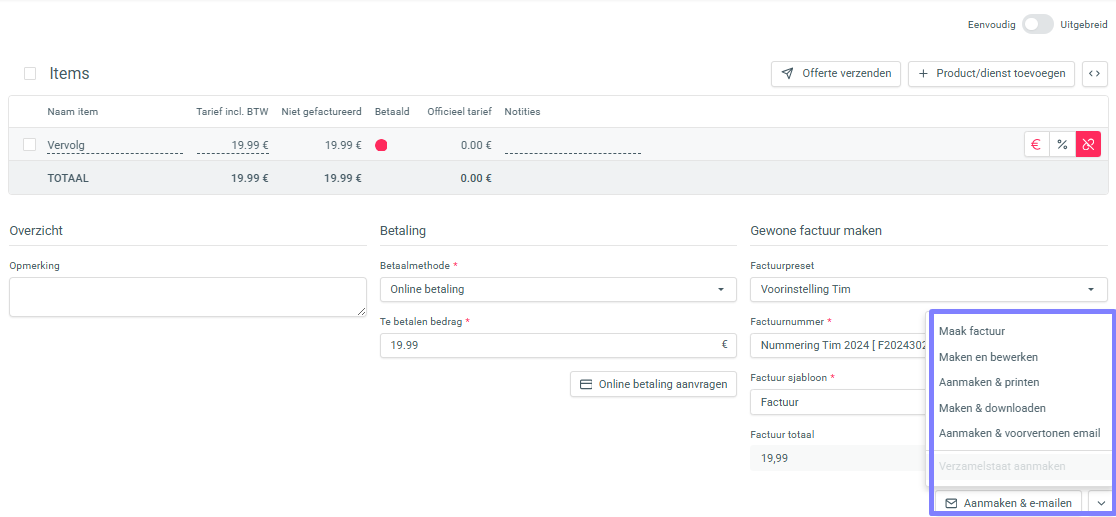Collapse the arrow beside Aanmaken & e-mailen
Viewport: 1116px width, 517px height.
(x=1100, y=503)
